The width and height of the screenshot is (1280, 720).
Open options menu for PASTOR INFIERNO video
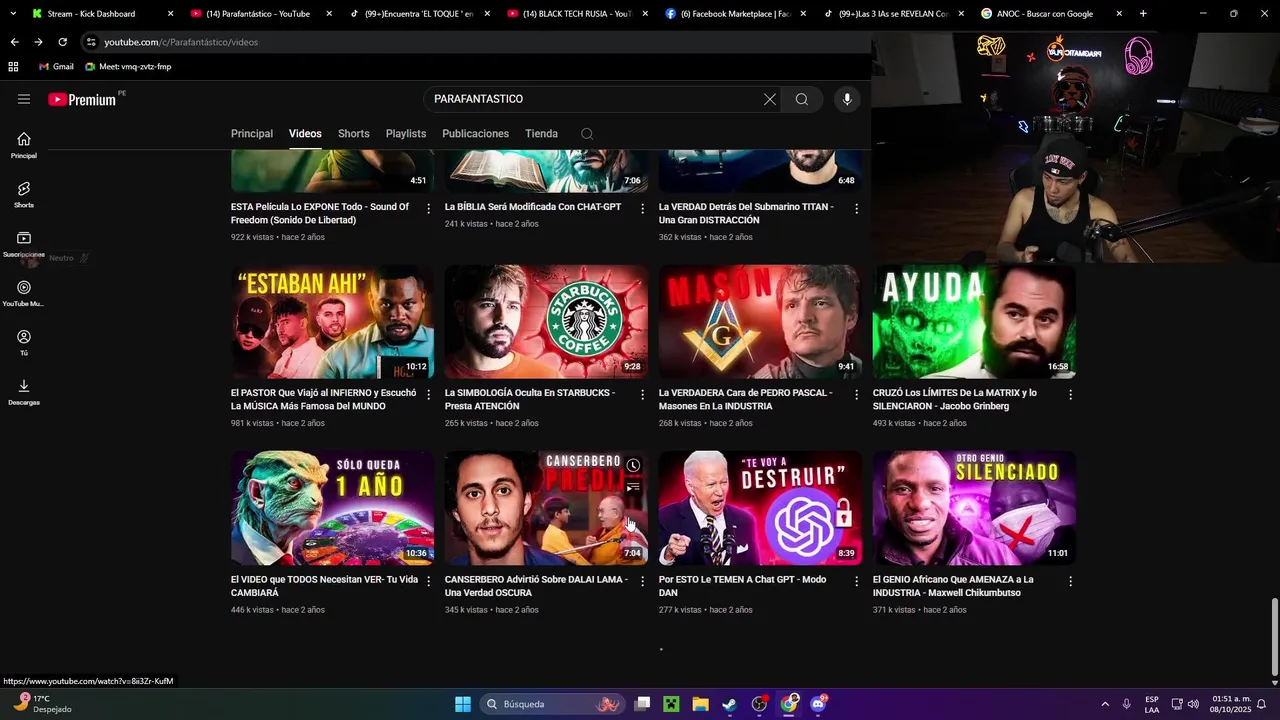tap(429, 395)
